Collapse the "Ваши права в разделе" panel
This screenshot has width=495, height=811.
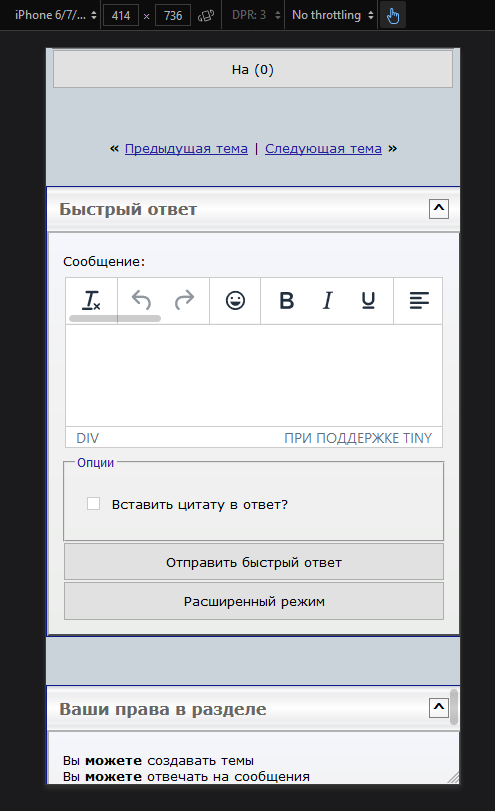[439, 708]
